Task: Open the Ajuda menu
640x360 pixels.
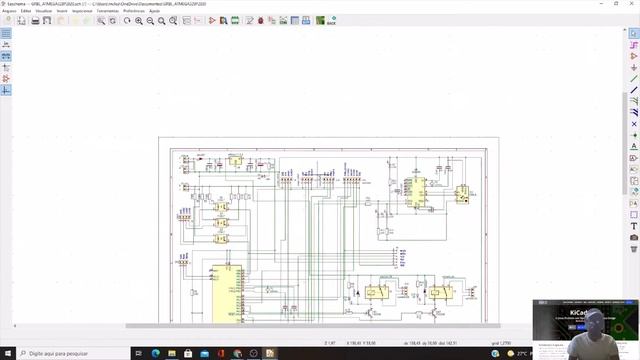Action: click(x=154, y=11)
